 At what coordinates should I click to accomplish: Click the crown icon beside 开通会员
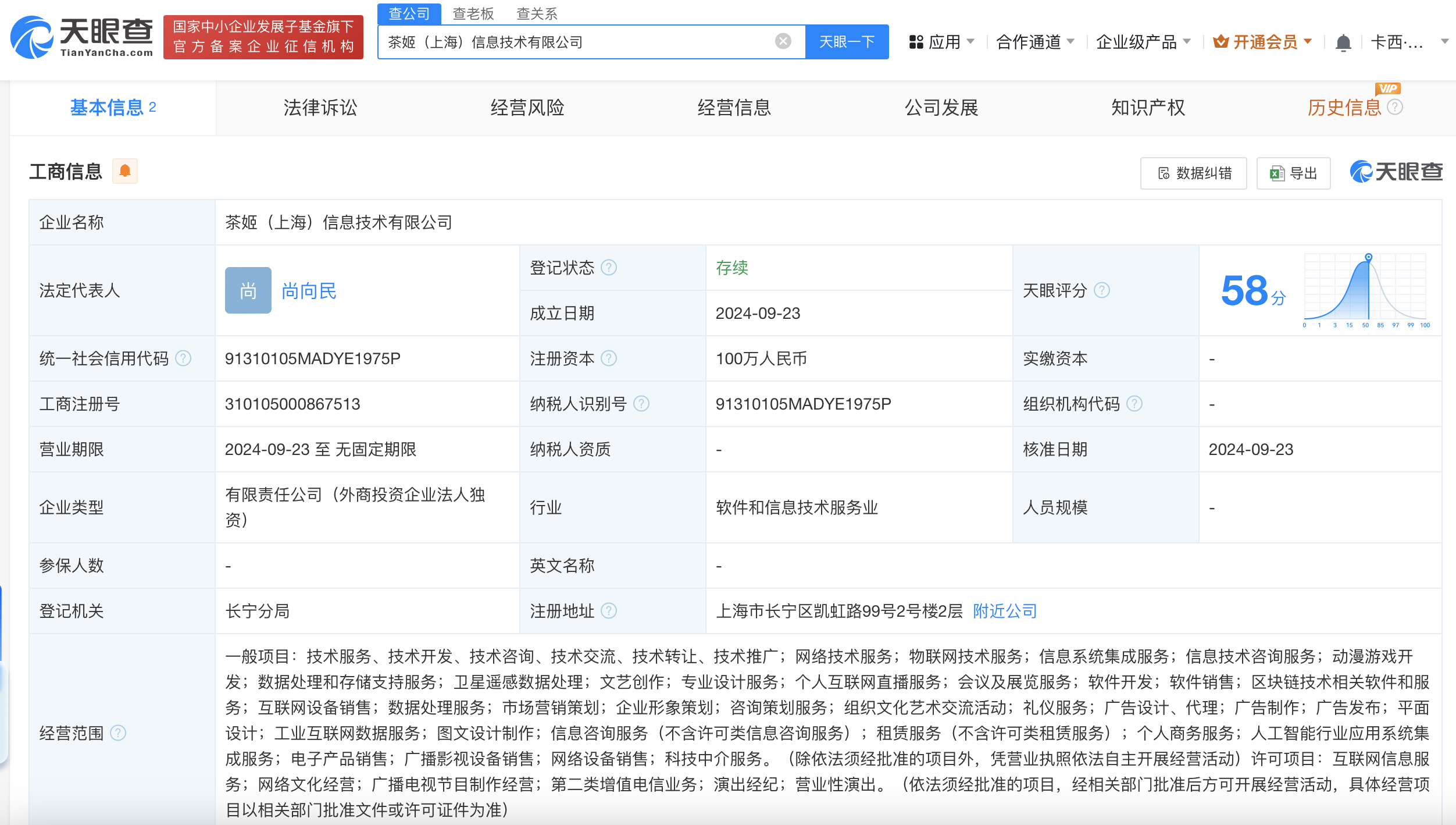point(1221,41)
